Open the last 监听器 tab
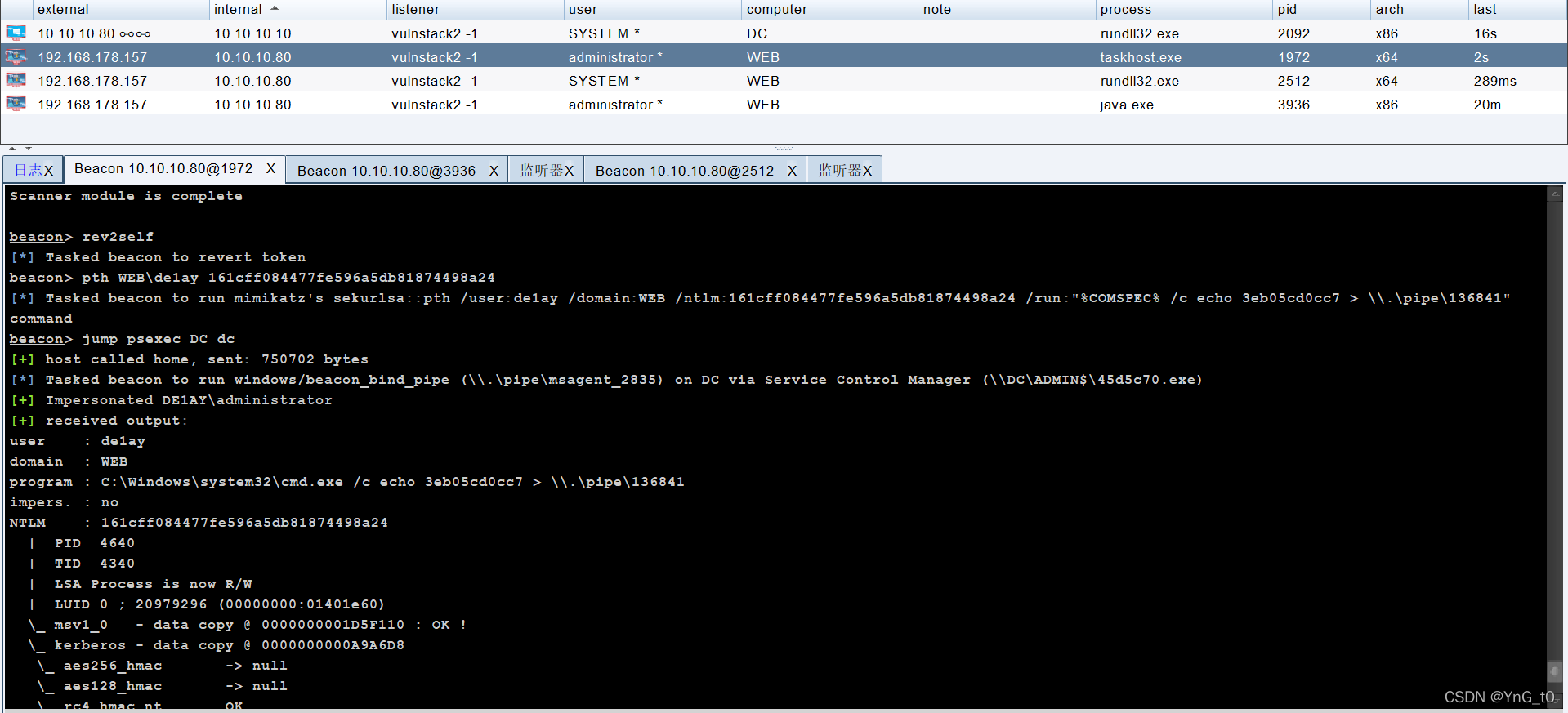 [840, 170]
